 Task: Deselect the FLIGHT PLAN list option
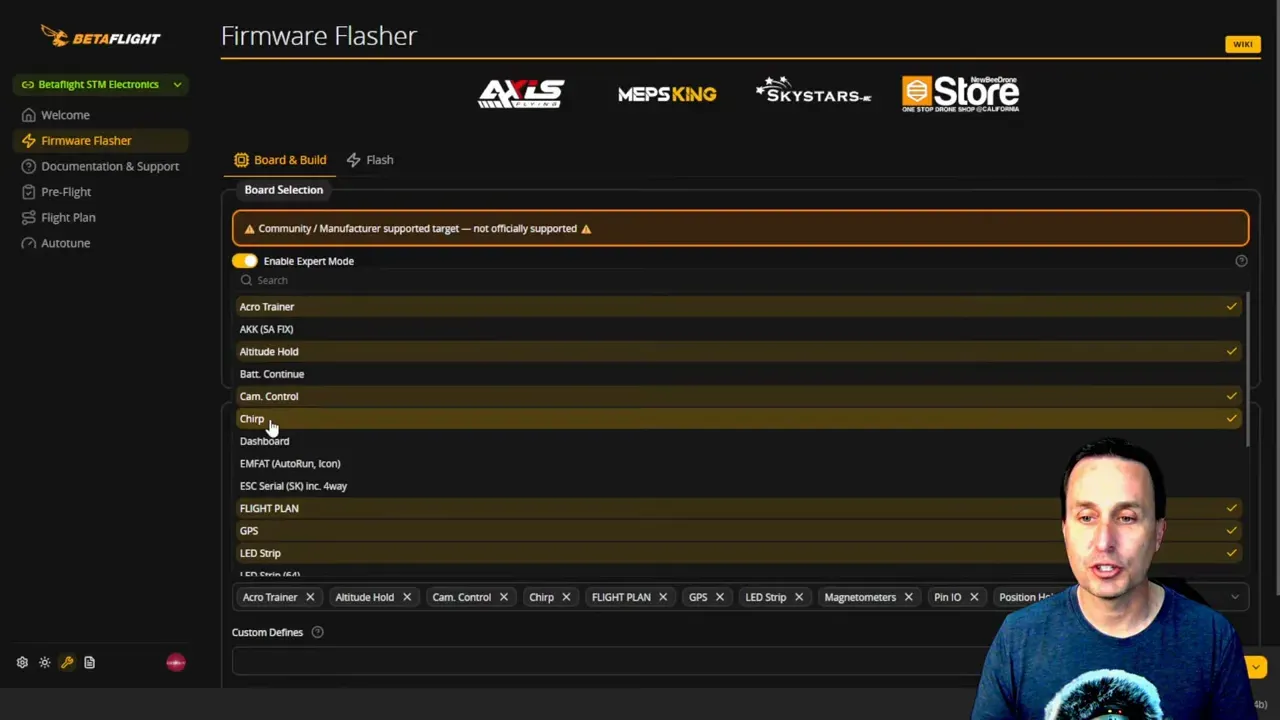click(740, 508)
